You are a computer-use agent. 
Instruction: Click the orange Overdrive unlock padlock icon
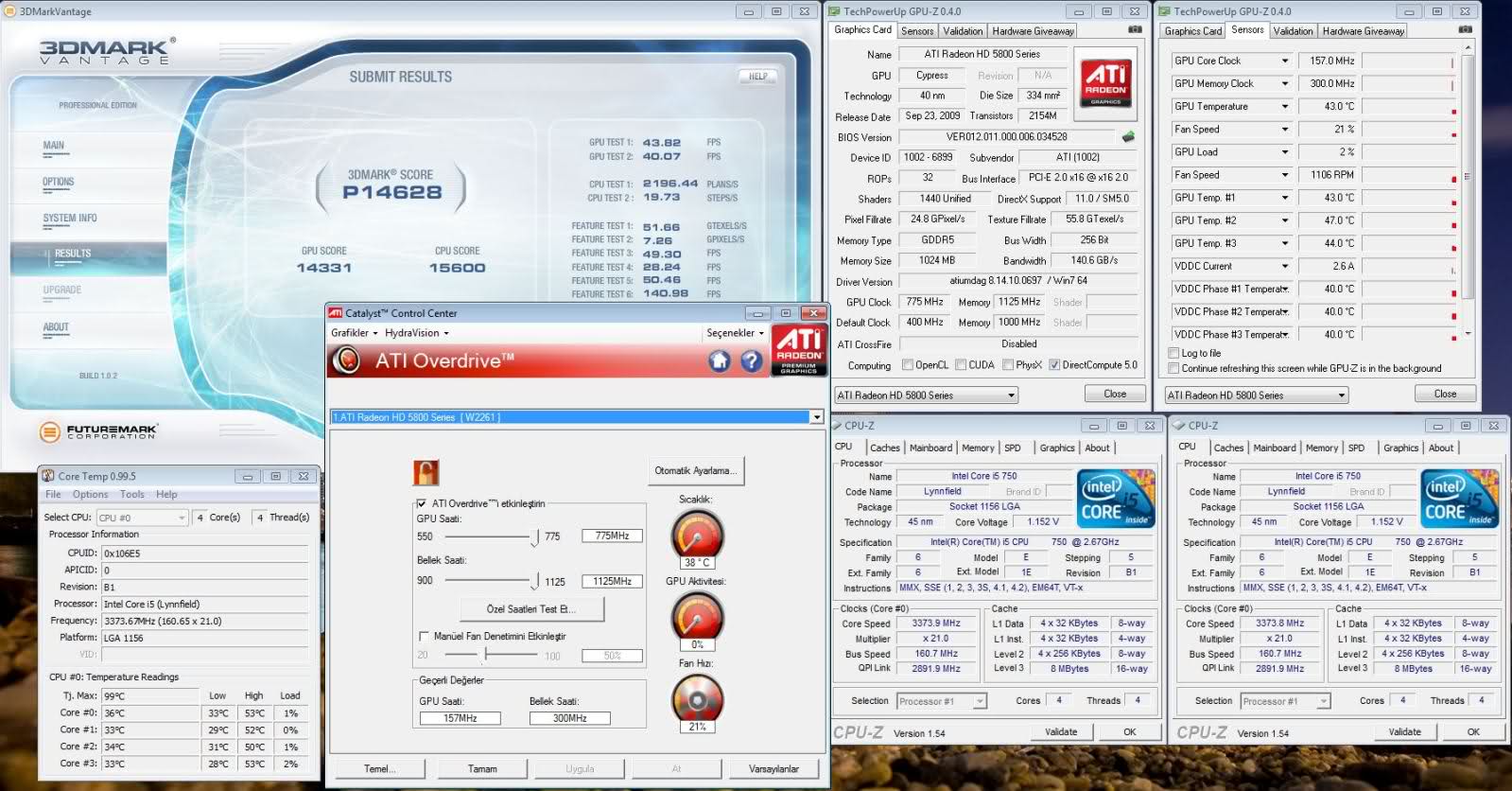[426, 472]
